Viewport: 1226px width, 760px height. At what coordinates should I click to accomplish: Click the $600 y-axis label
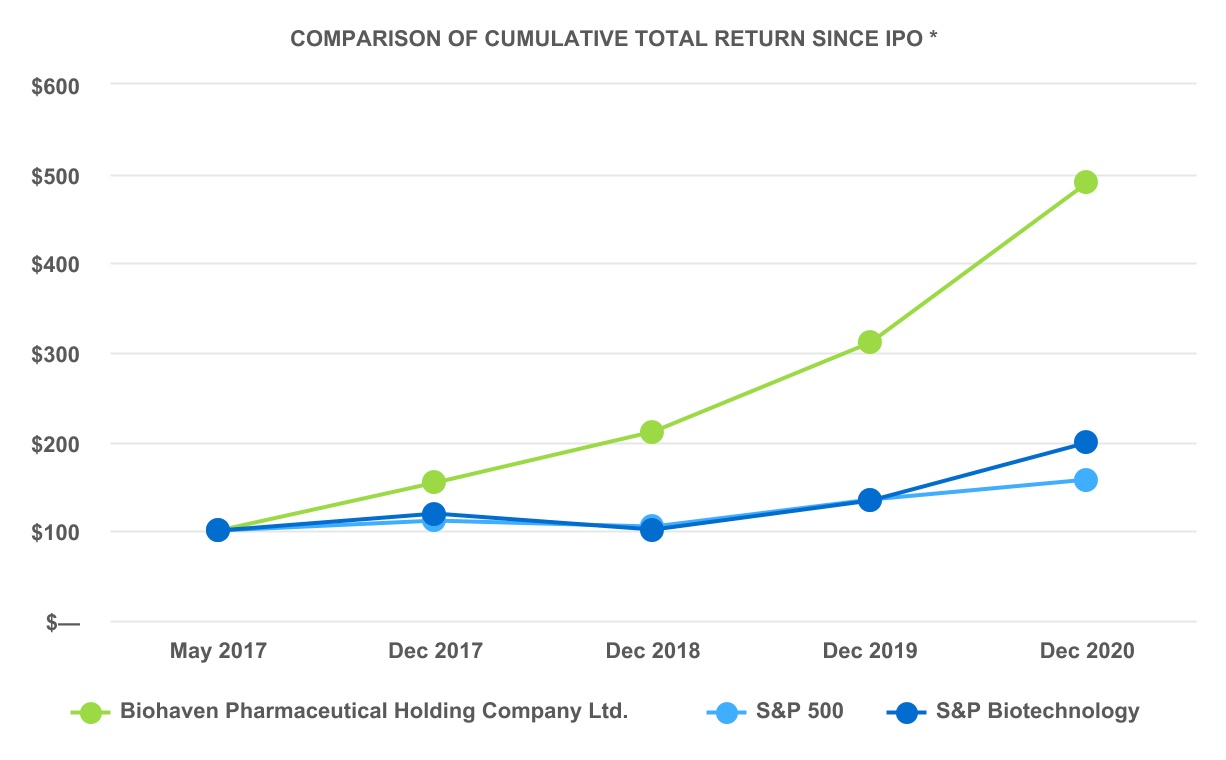tap(55, 86)
